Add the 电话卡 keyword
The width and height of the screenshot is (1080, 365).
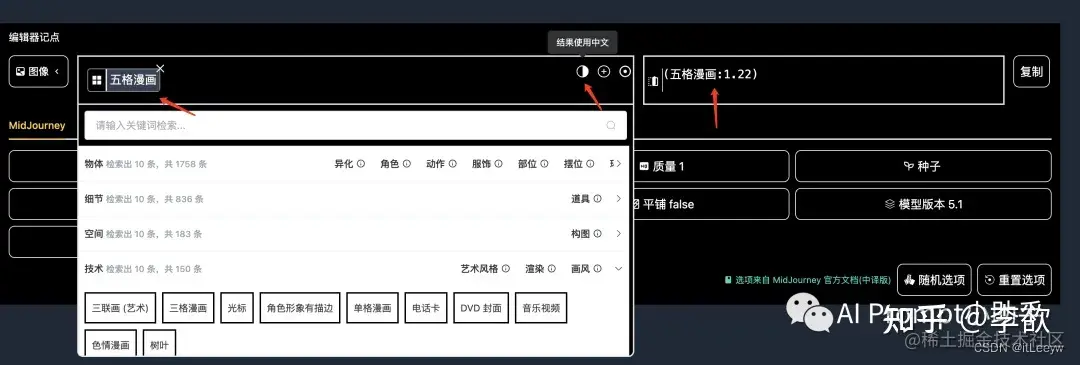[x=426, y=308]
